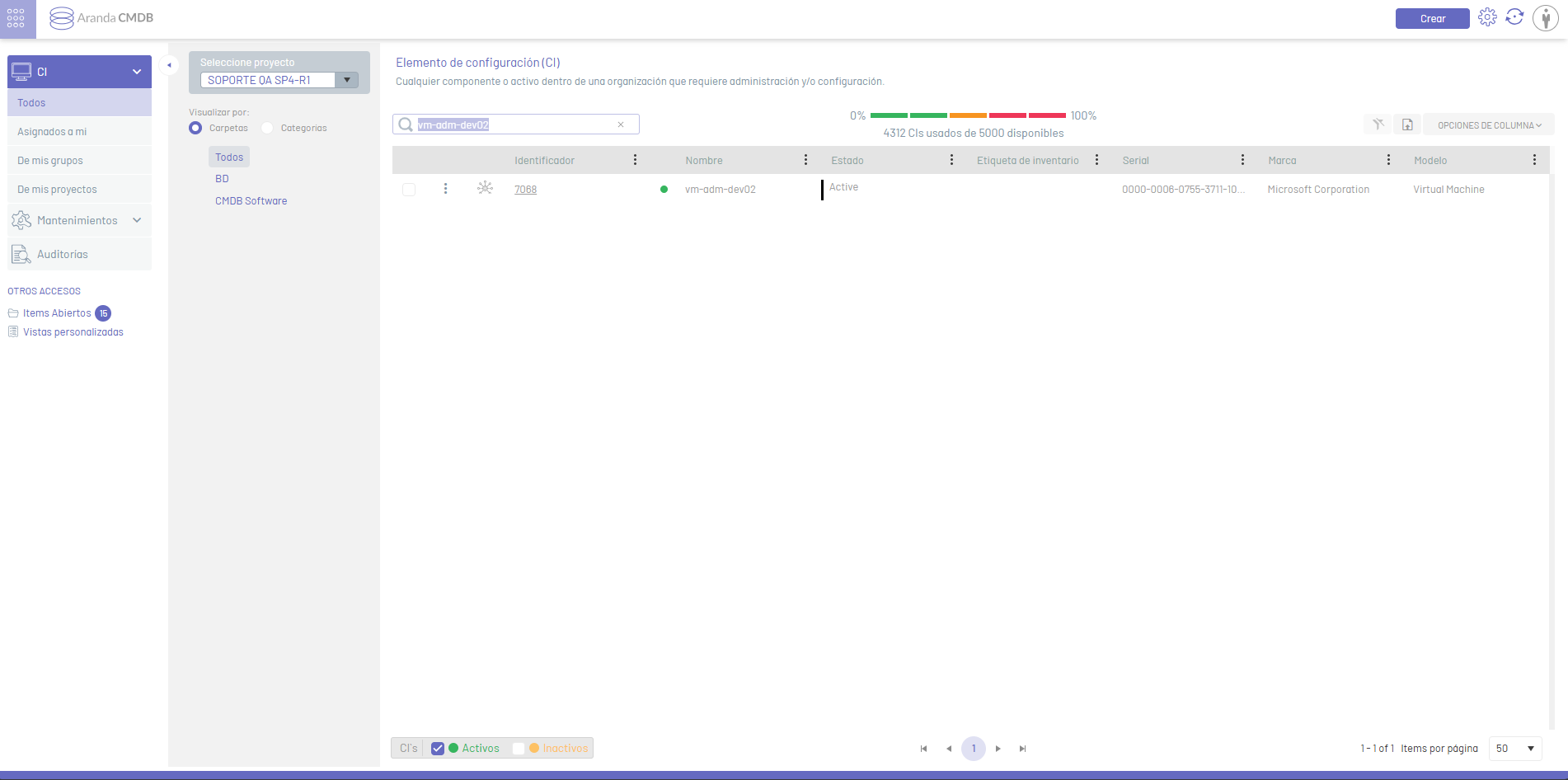Image resolution: width=1568 pixels, height=780 pixels.
Task: Enable the Inactivos filter checkbox
Action: pyautogui.click(x=519, y=749)
